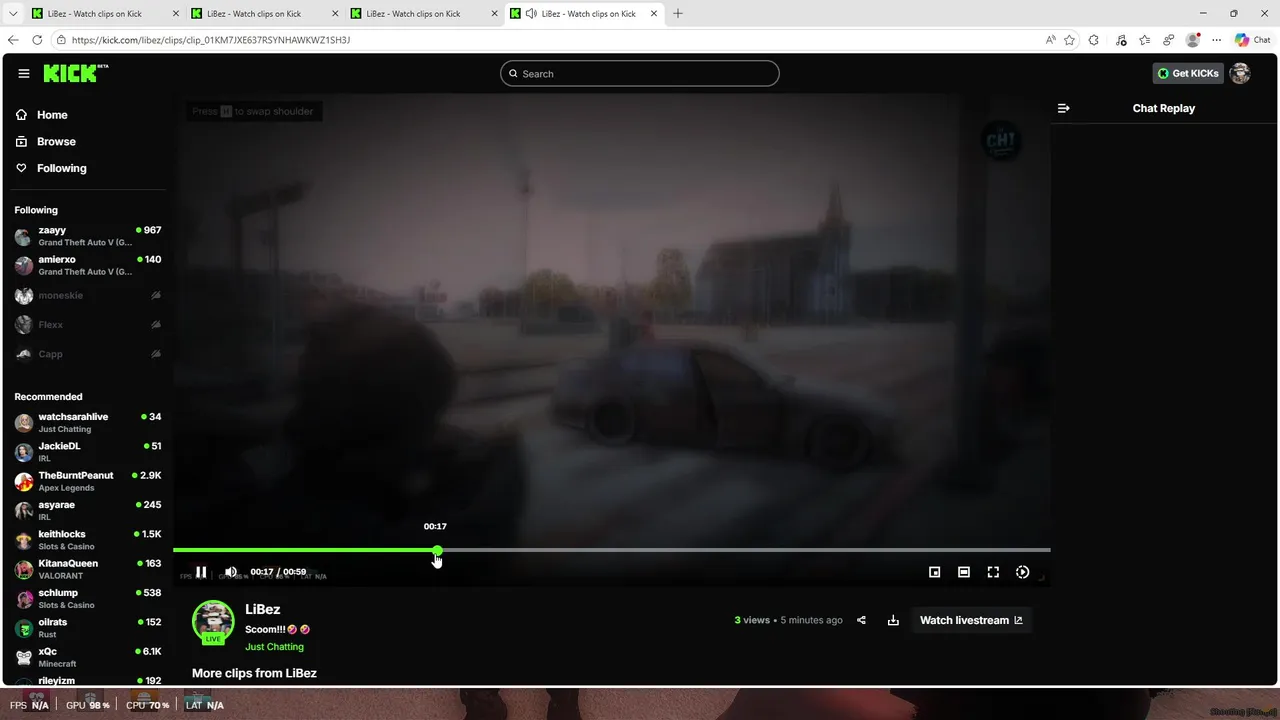1280x720 pixels.
Task: Open LiBez channel avatar
Action: [x=213, y=621]
